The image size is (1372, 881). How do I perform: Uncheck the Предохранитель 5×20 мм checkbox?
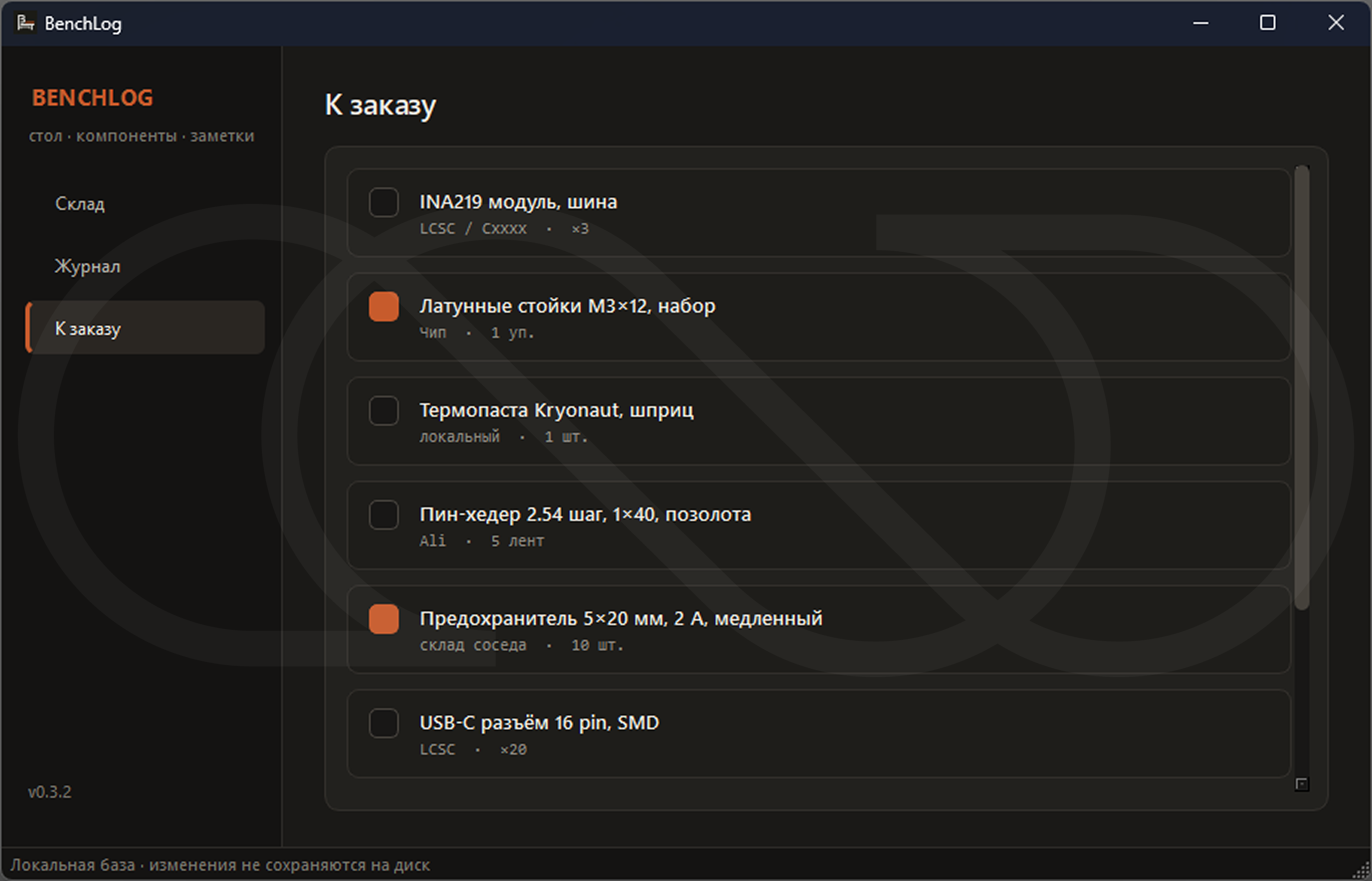point(384,619)
